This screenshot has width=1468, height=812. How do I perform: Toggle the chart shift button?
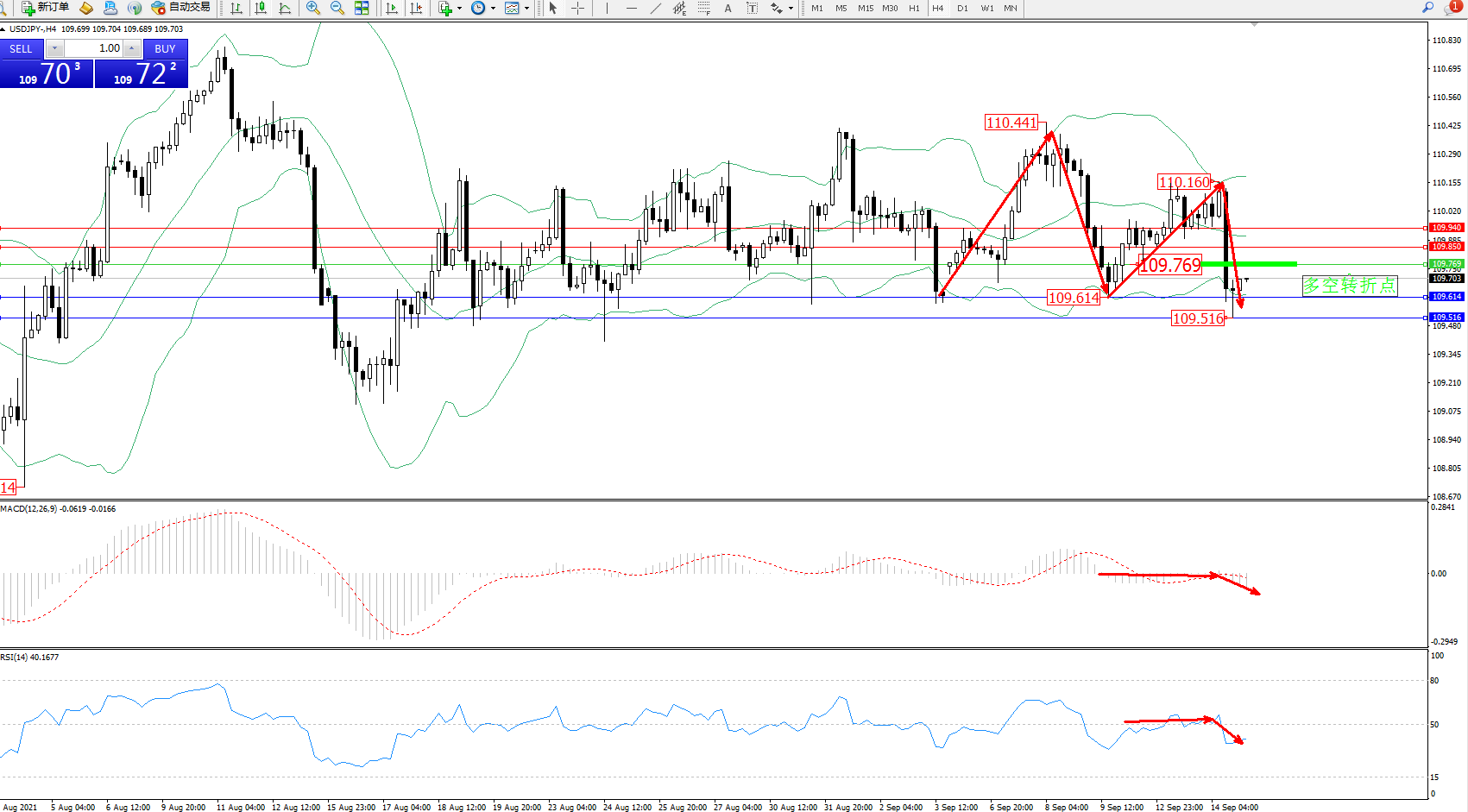tap(416, 8)
